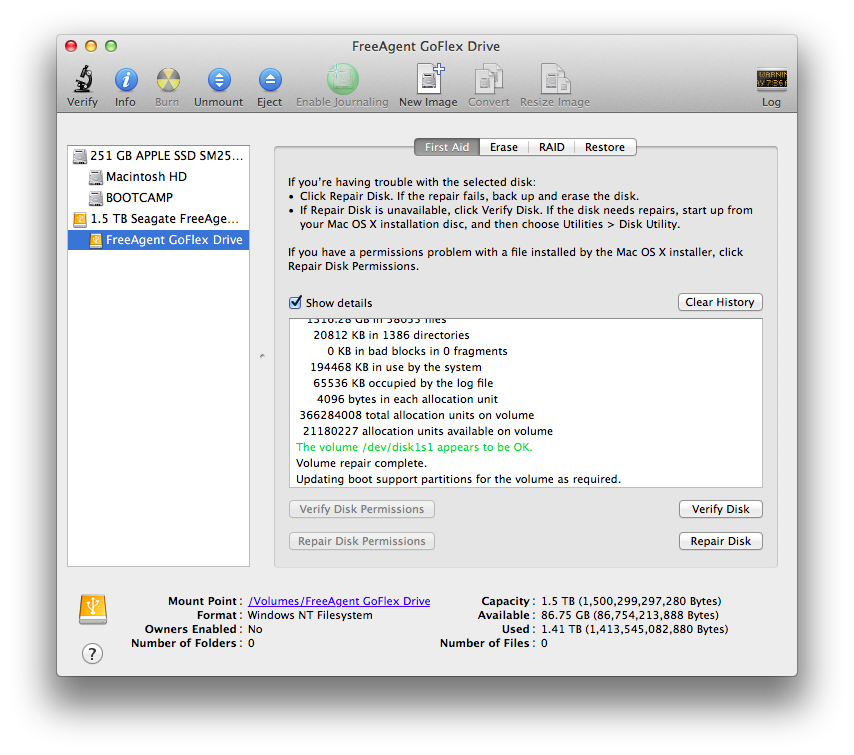The image size is (854, 755).
Task: Click the Verify Disk Permissions button
Action: click(362, 509)
